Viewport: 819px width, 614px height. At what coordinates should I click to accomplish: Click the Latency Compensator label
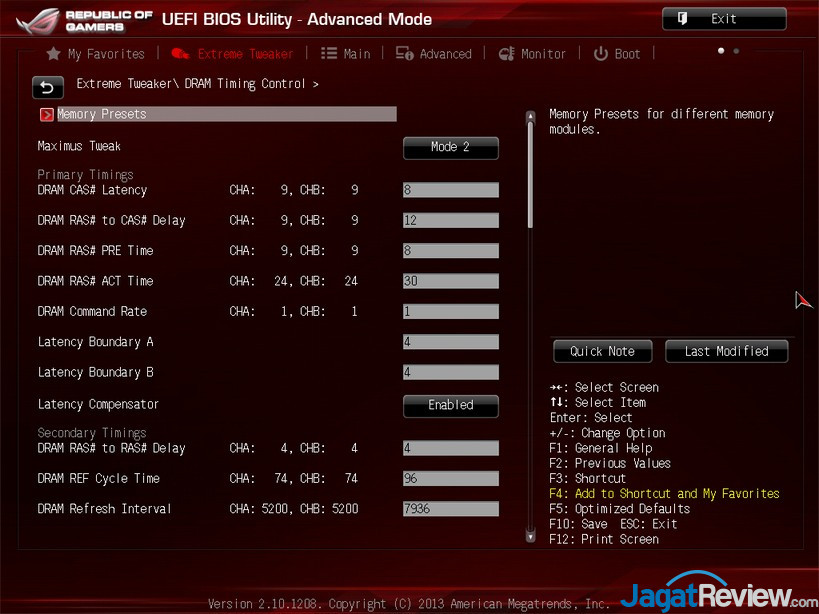(x=98, y=405)
